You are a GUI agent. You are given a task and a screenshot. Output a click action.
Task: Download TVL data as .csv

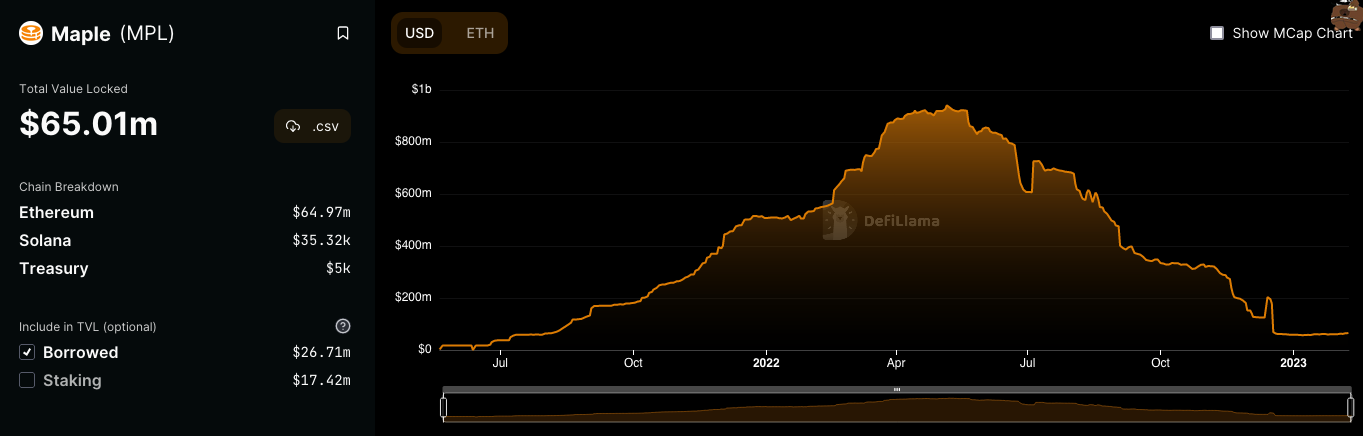pos(312,126)
